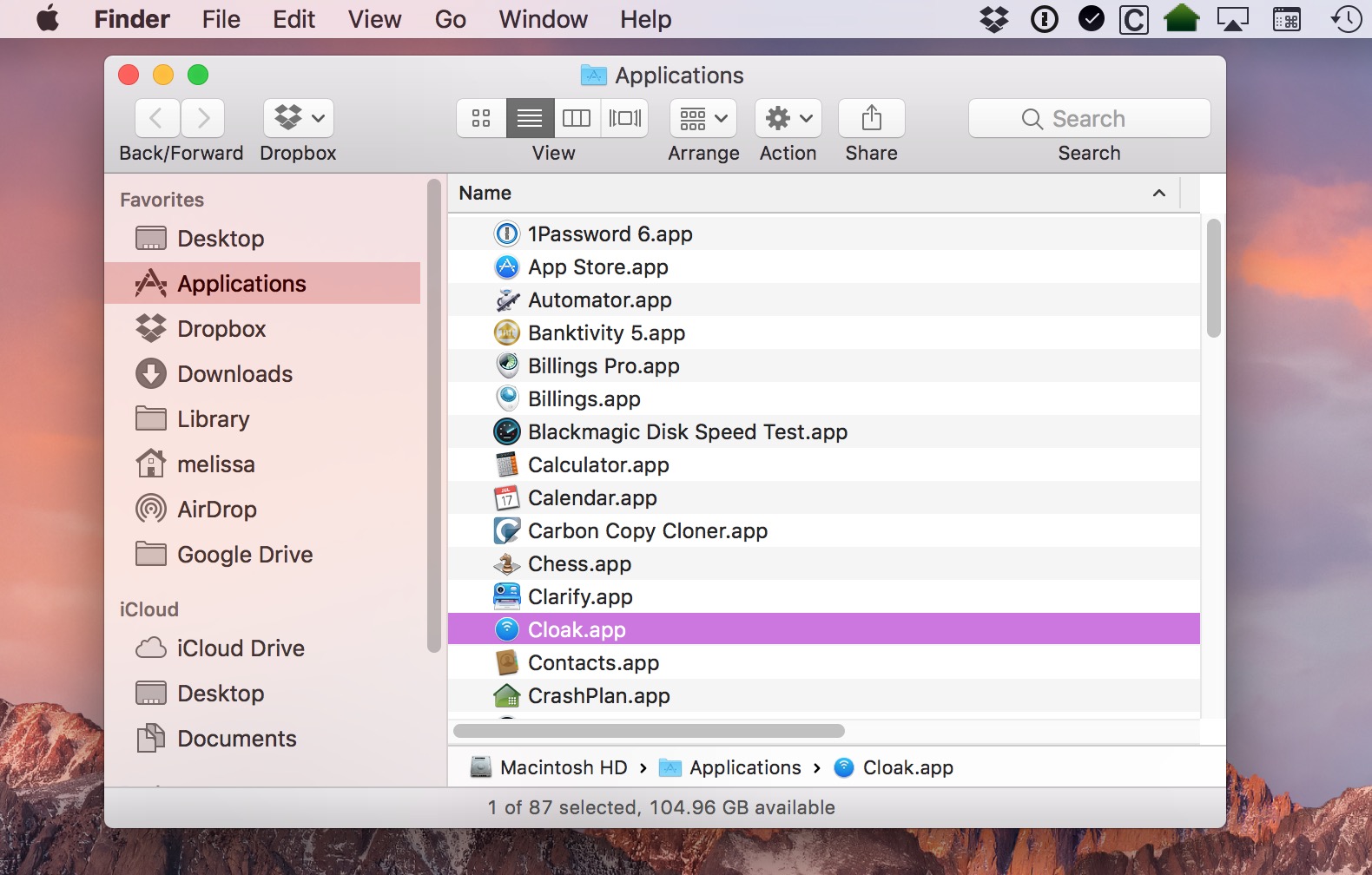Click the Share toolbar button
Image resolution: width=1372 pixels, height=875 pixels.
pyautogui.click(x=872, y=118)
